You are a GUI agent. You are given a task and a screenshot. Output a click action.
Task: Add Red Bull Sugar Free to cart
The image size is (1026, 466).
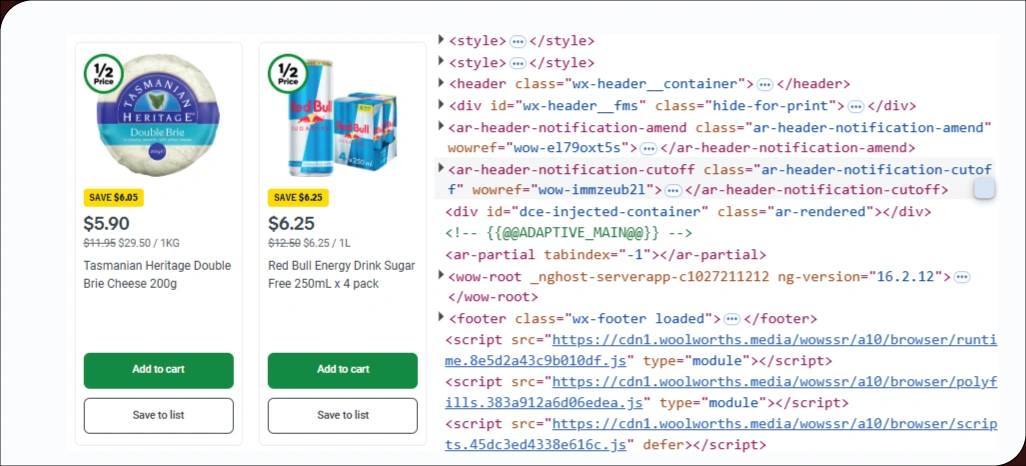[342, 370]
